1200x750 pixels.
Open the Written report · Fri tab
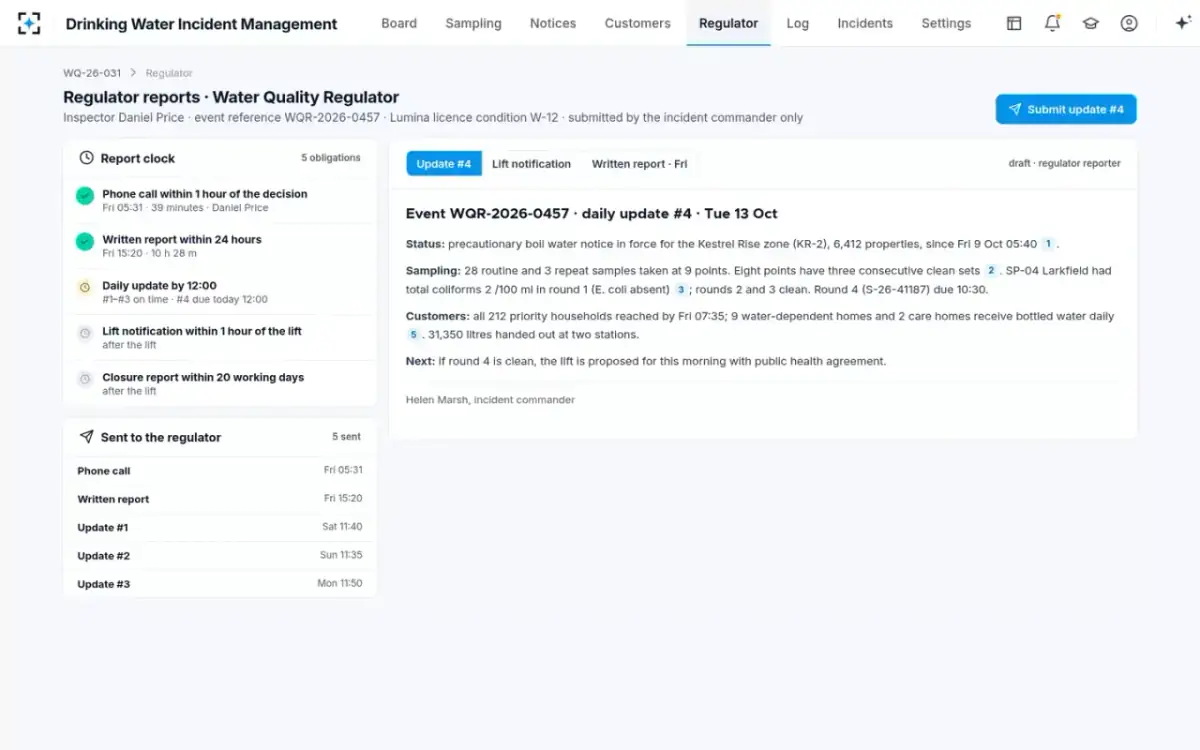click(x=639, y=164)
